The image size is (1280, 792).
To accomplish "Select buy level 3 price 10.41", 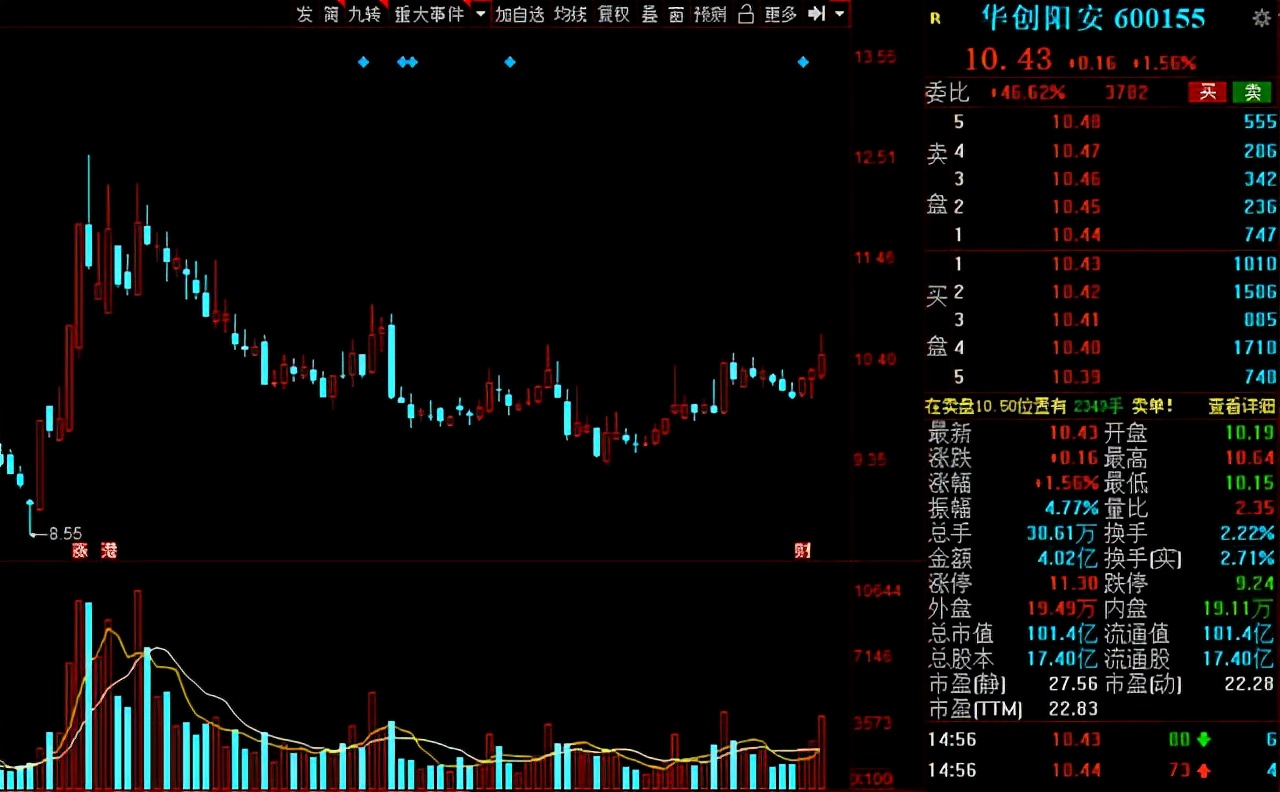I will 1076,320.
